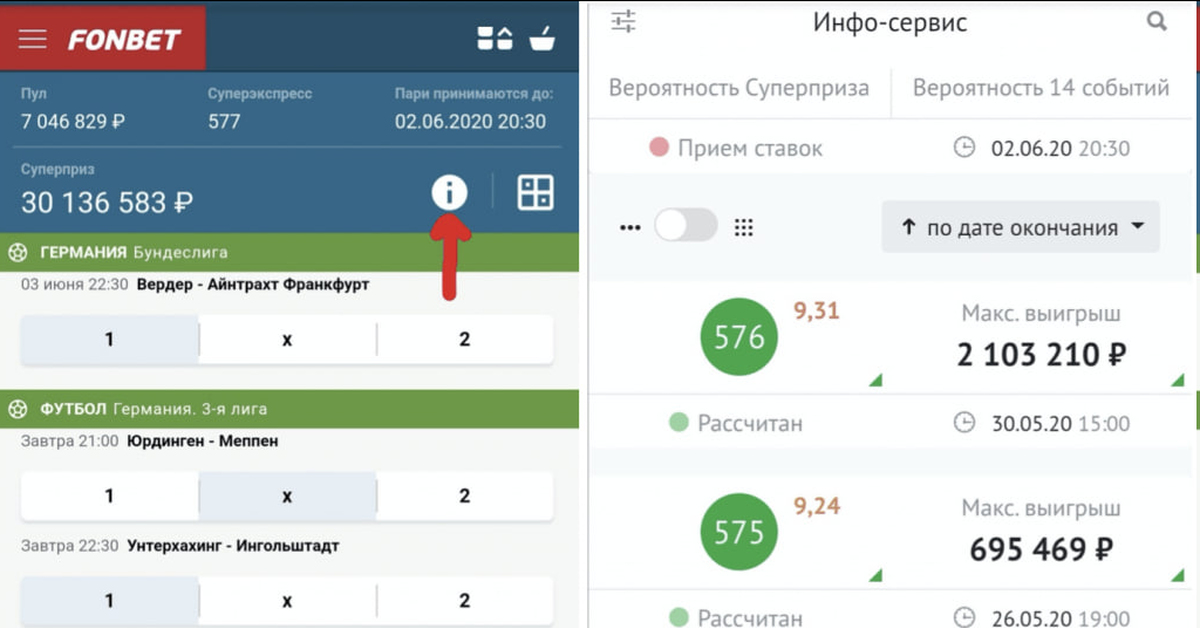Toggle the list/grid view switch
Screen dimensions: 1200x628
coord(686,226)
